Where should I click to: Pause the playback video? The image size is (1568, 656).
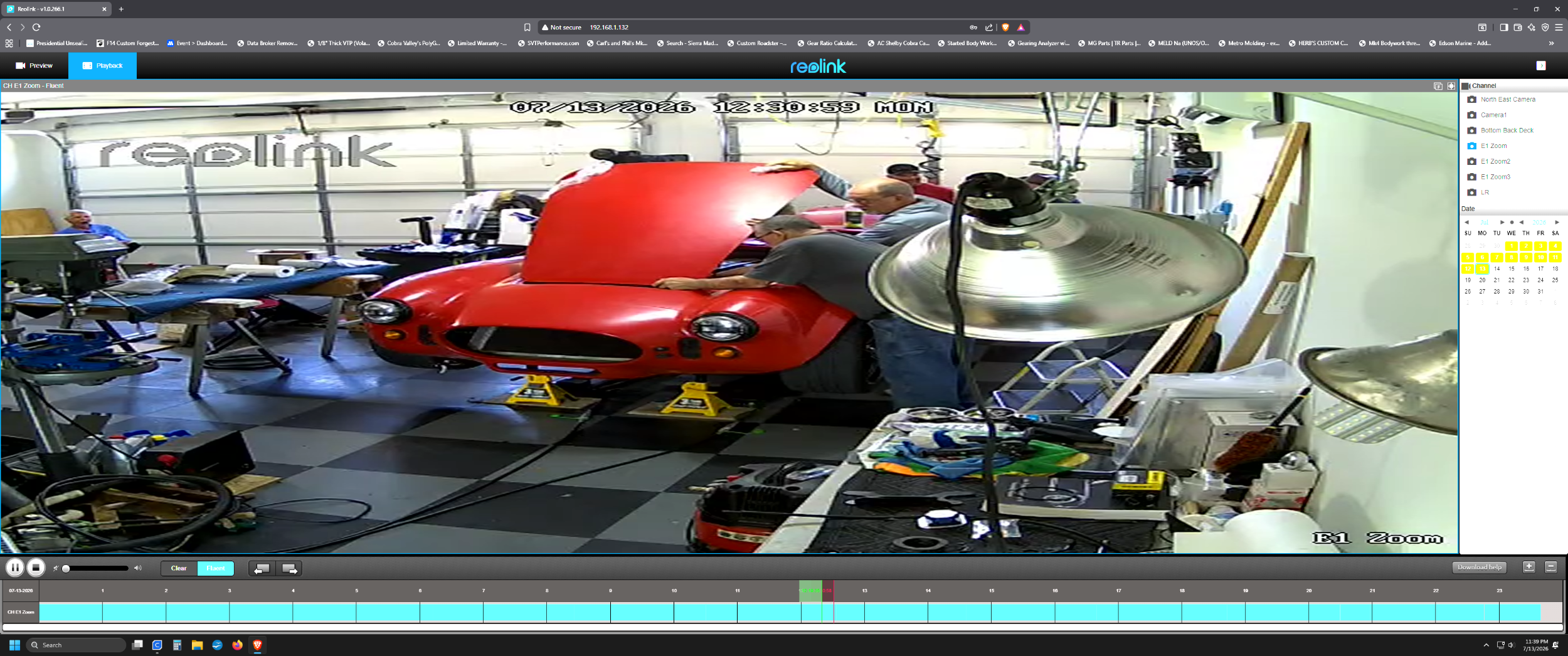15,568
